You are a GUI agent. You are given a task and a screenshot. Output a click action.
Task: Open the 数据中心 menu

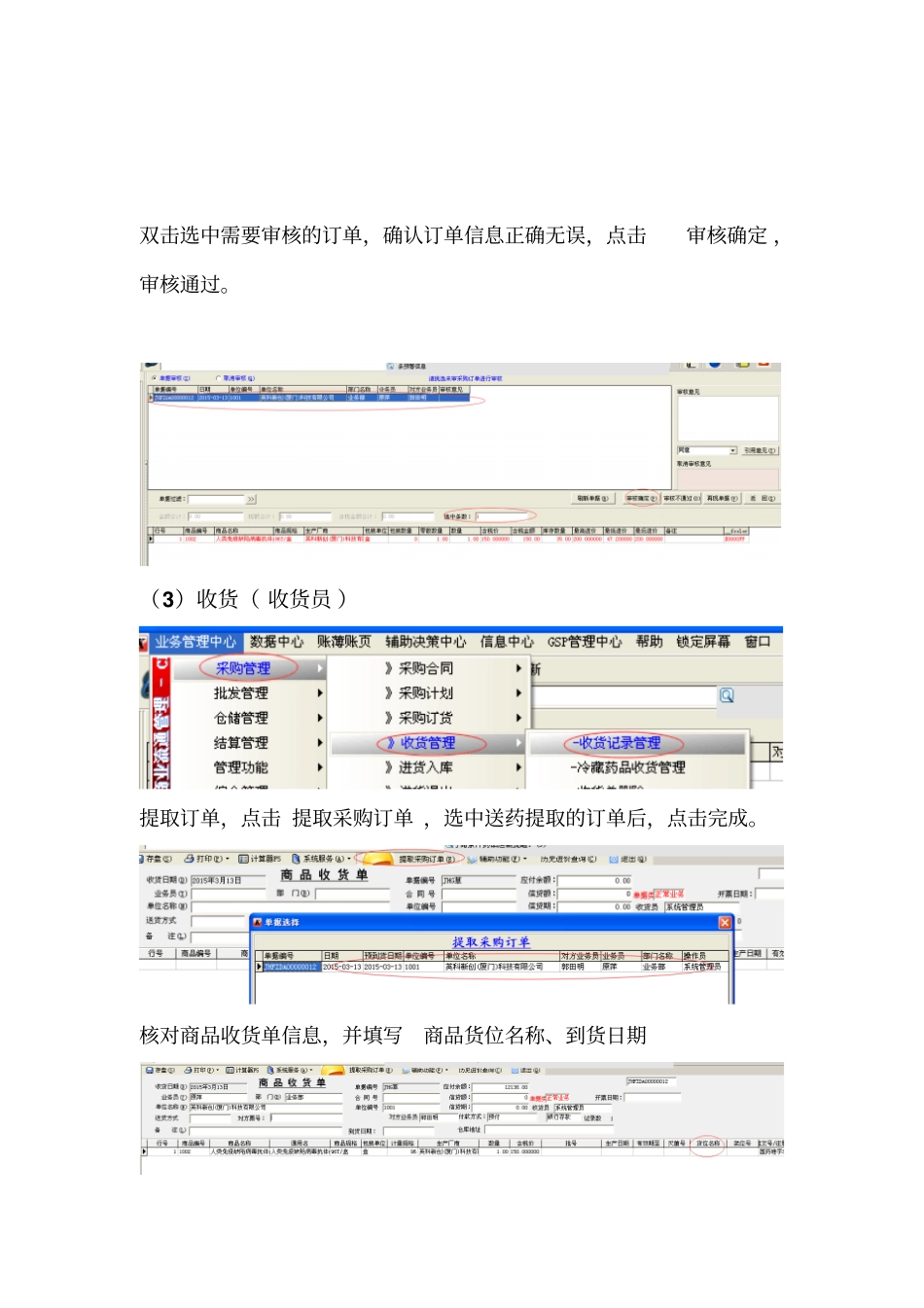click(x=277, y=642)
